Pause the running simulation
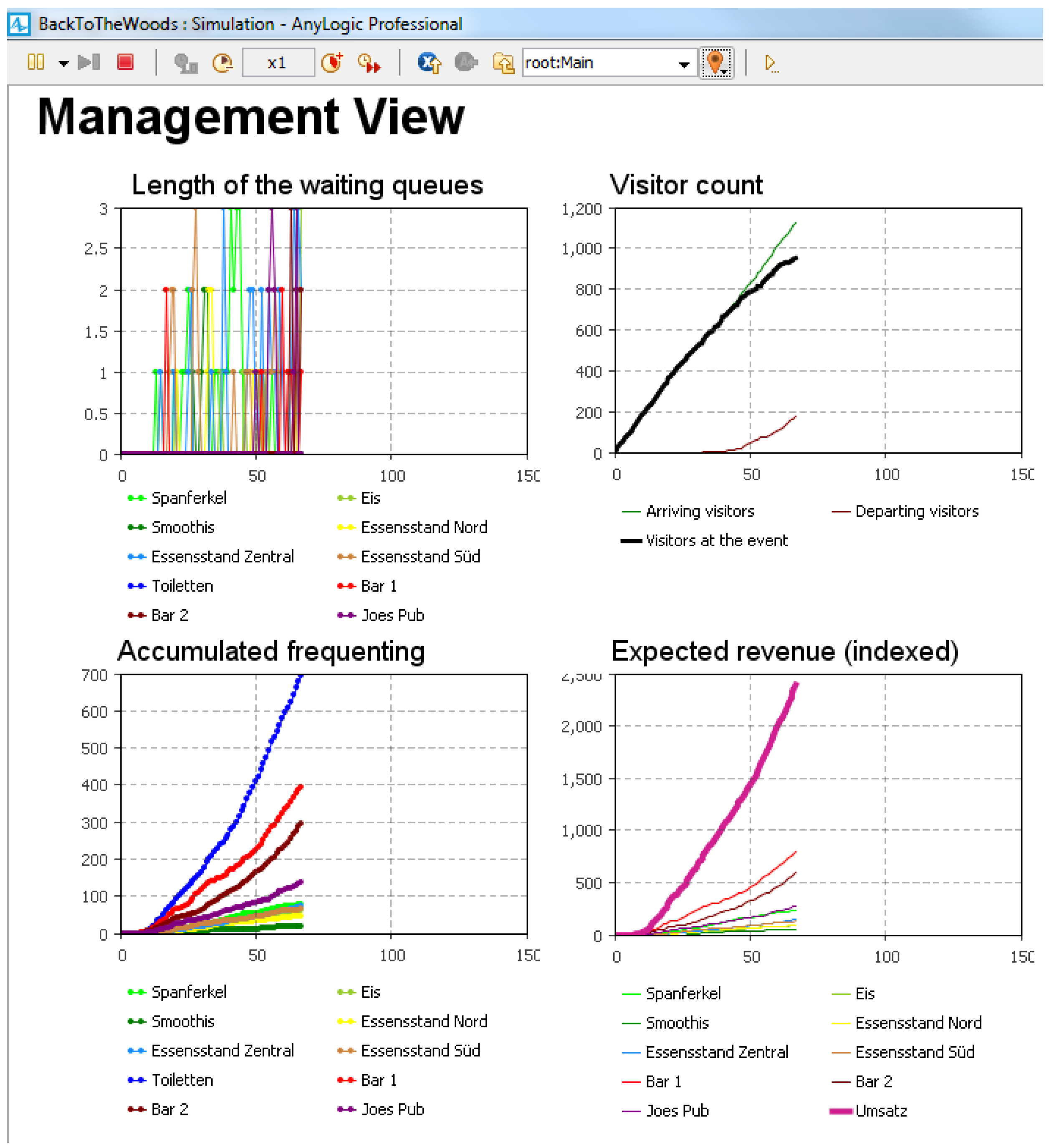Image resolution: width=1049 pixels, height=1148 pixels. pos(36,62)
